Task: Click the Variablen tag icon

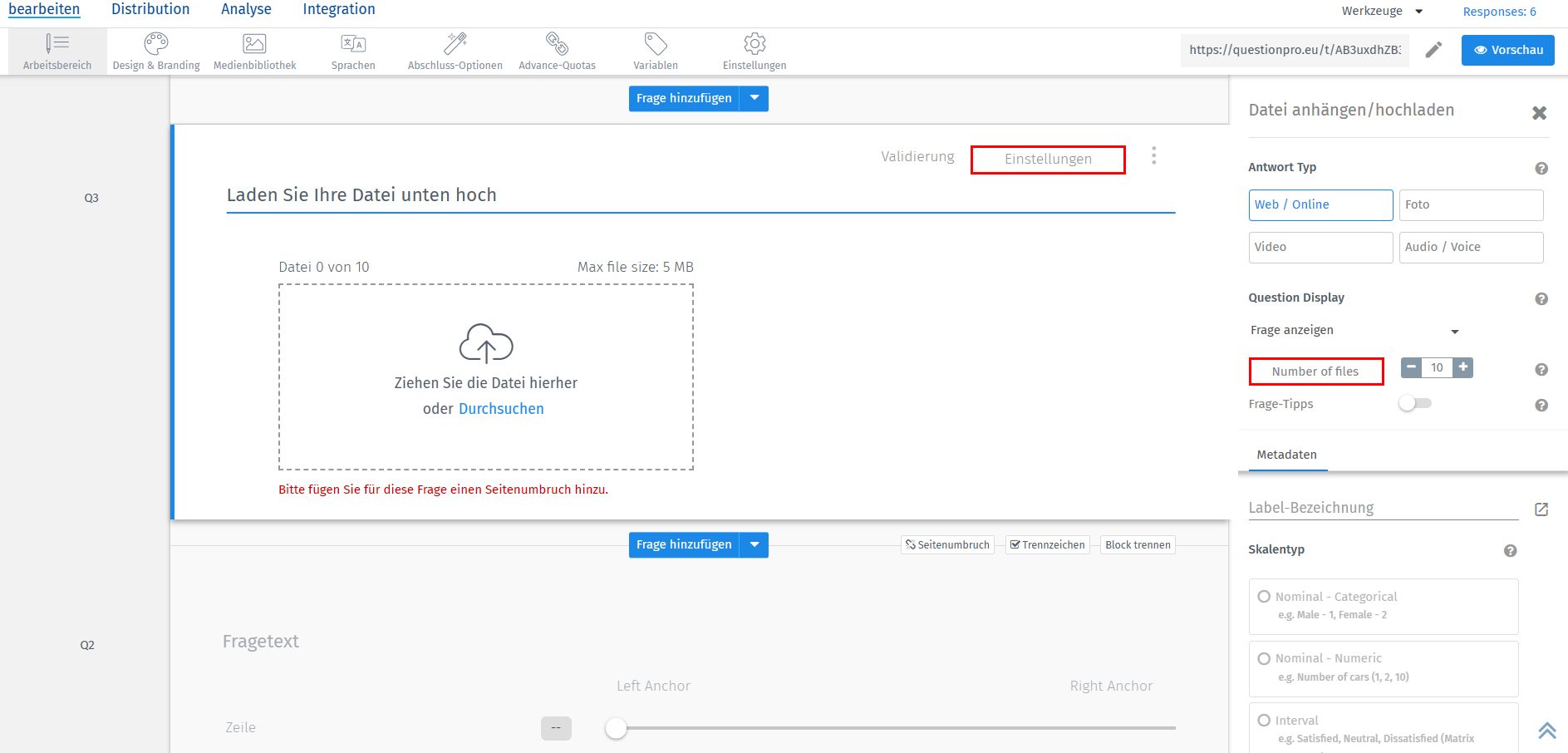Action: (656, 43)
